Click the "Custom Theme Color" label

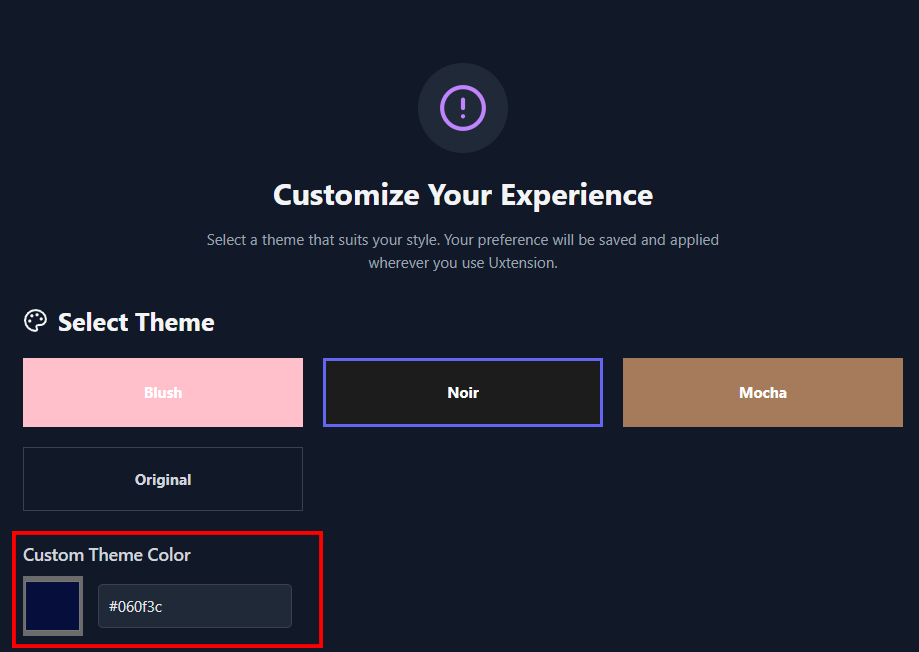107,555
